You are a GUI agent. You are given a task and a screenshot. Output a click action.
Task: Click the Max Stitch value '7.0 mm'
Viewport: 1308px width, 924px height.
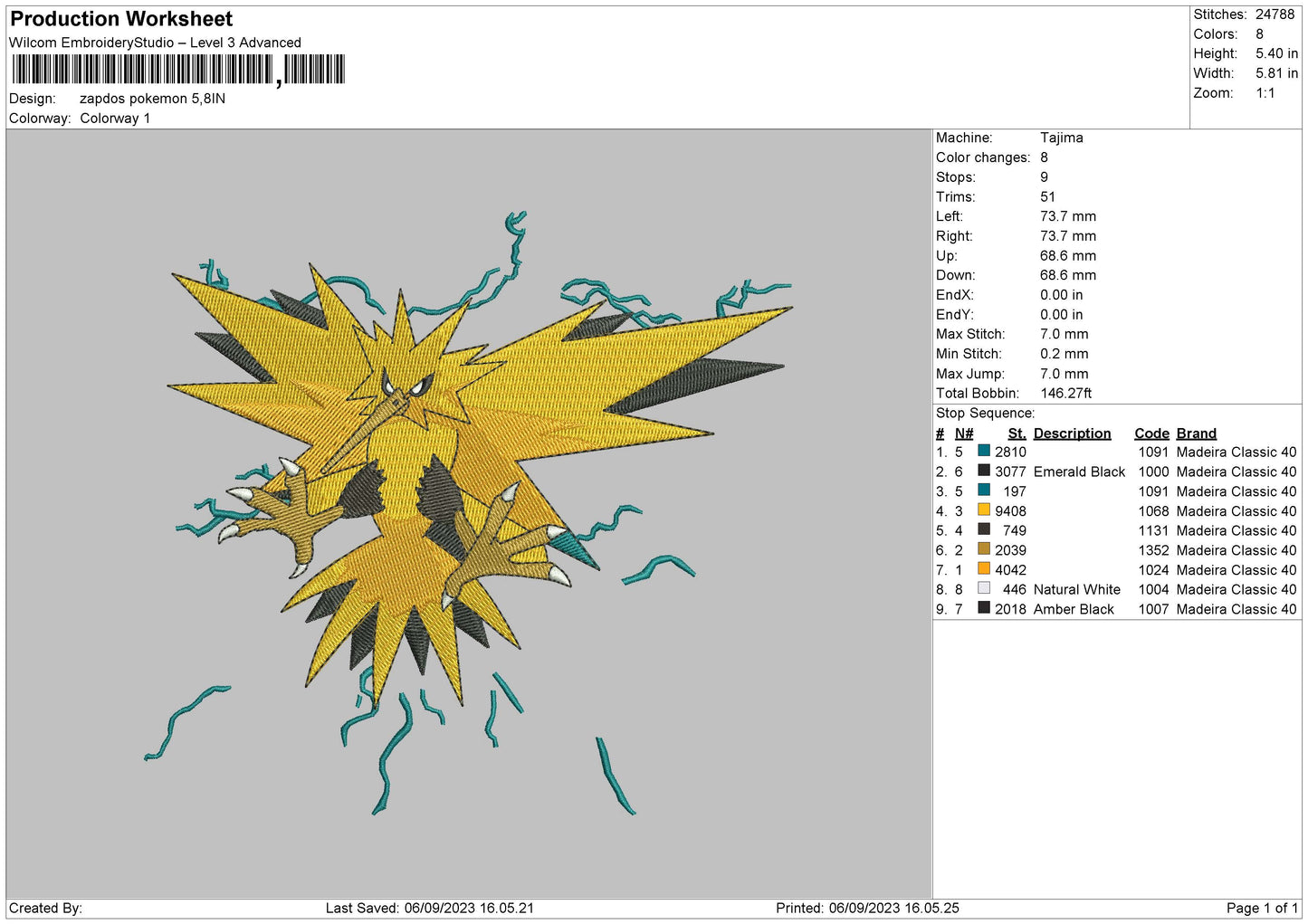coord(1064,334)
